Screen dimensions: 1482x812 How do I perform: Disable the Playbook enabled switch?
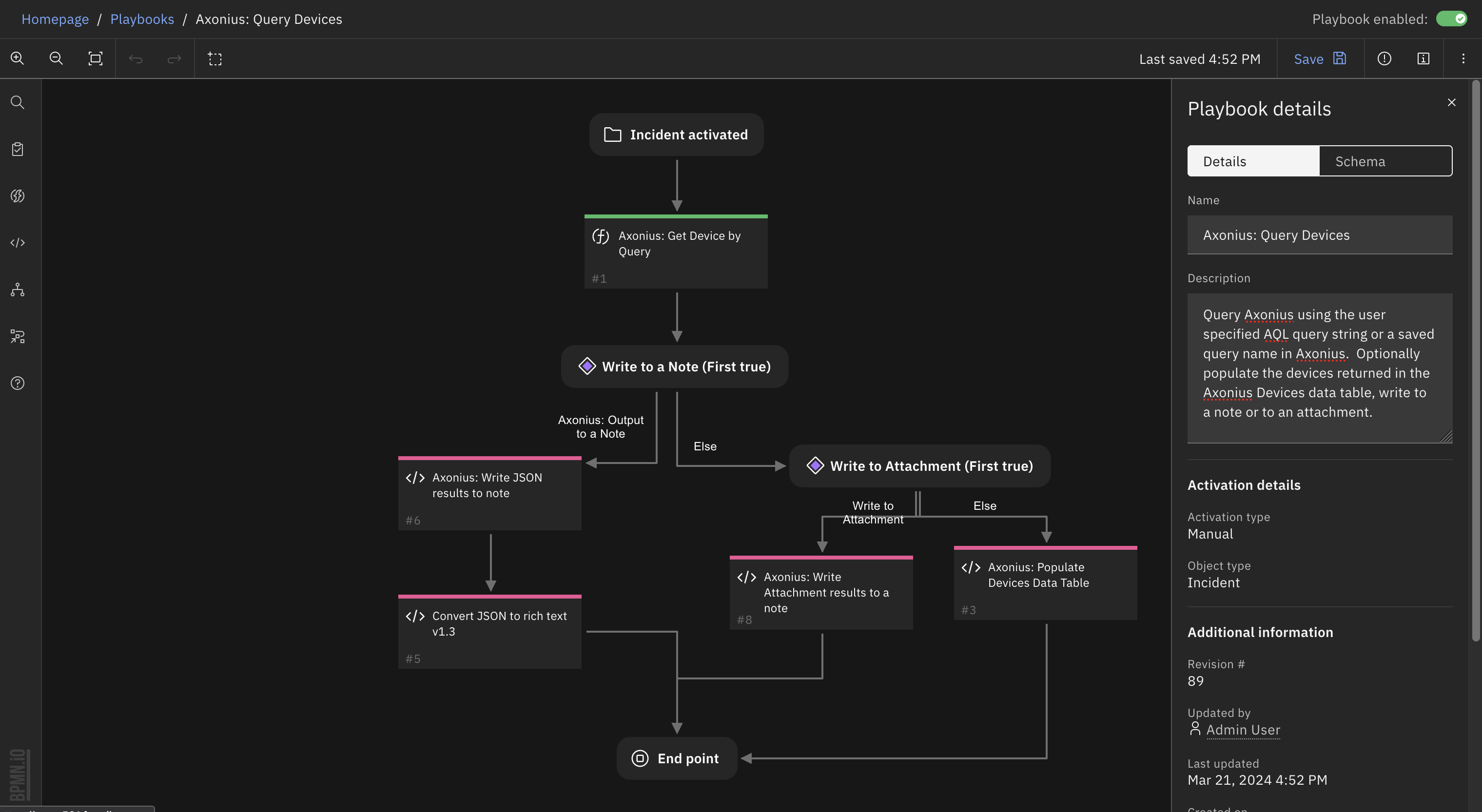(1452, 19)
